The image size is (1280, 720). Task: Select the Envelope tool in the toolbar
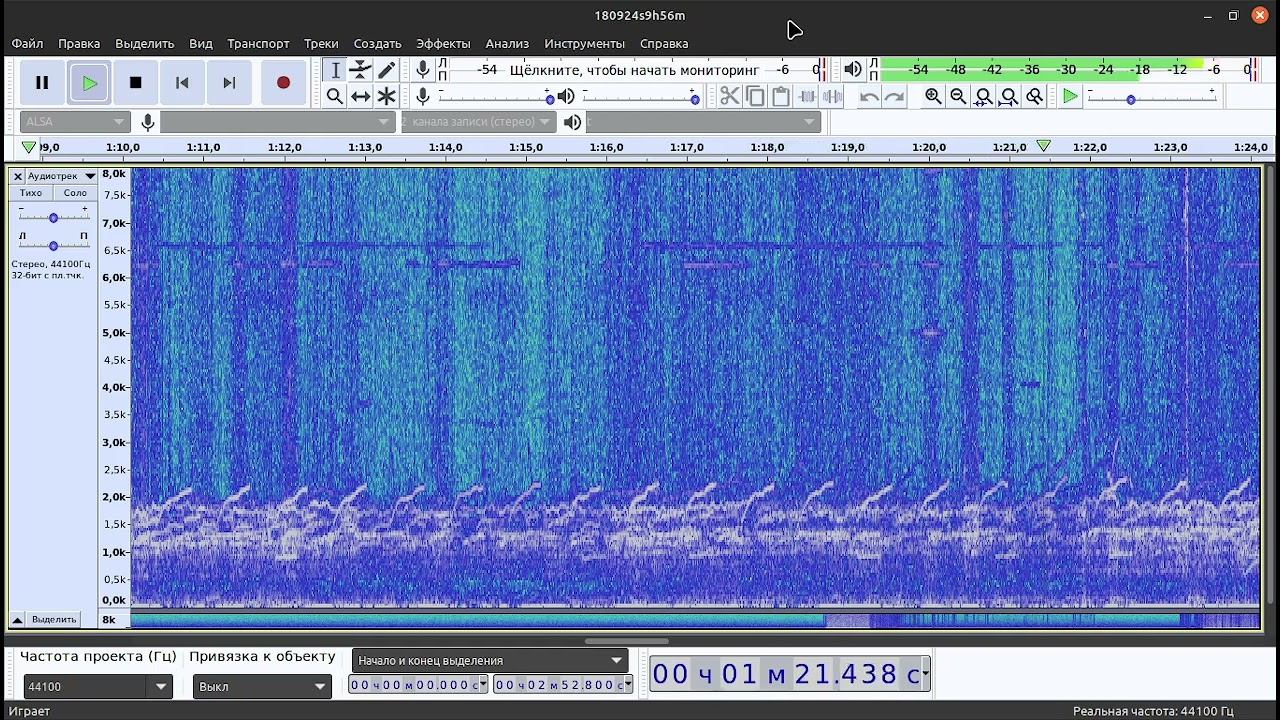[x=360, y=70]
